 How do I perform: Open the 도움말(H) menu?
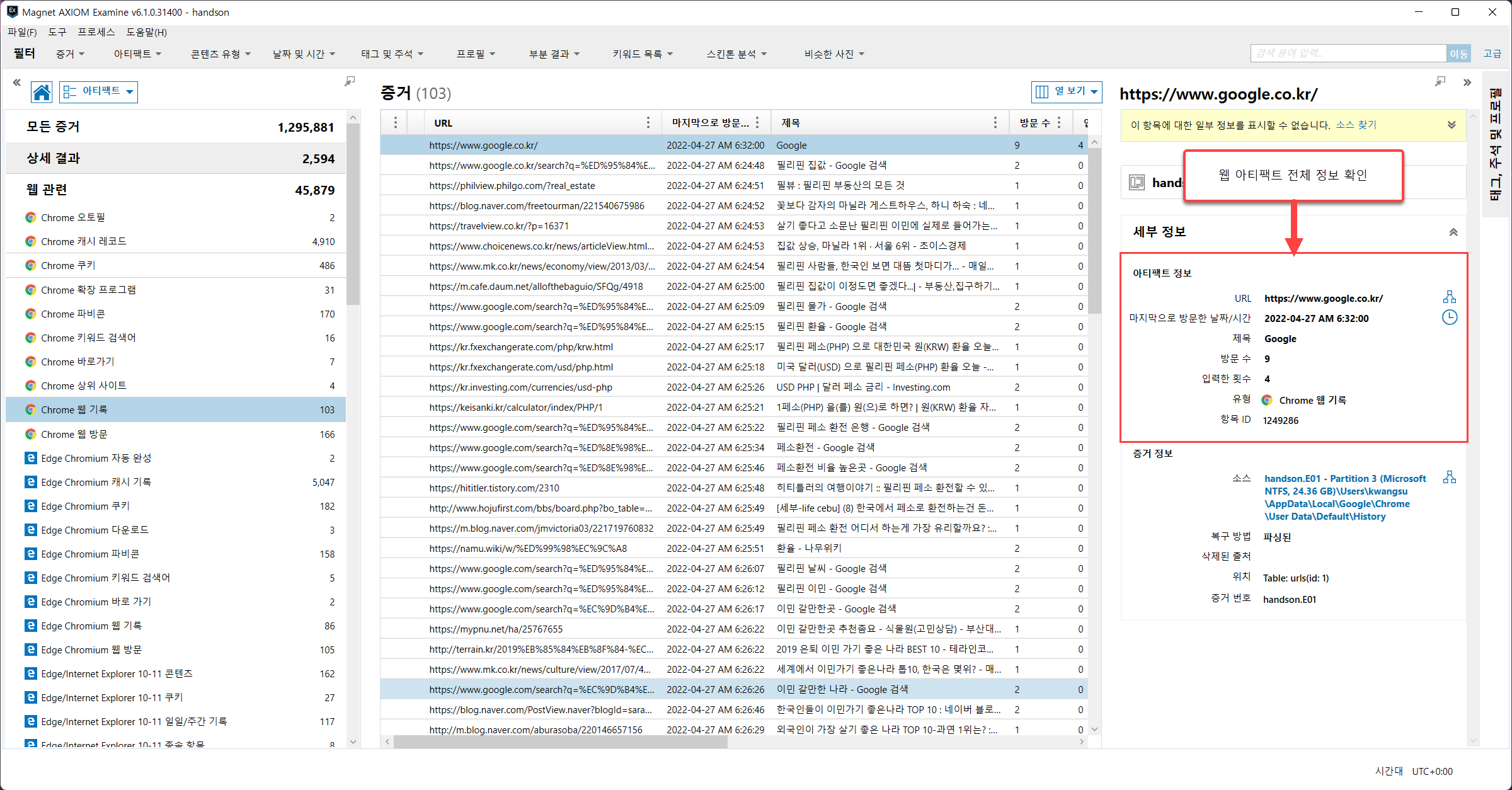pyautogui.click(x=146, y=32)
